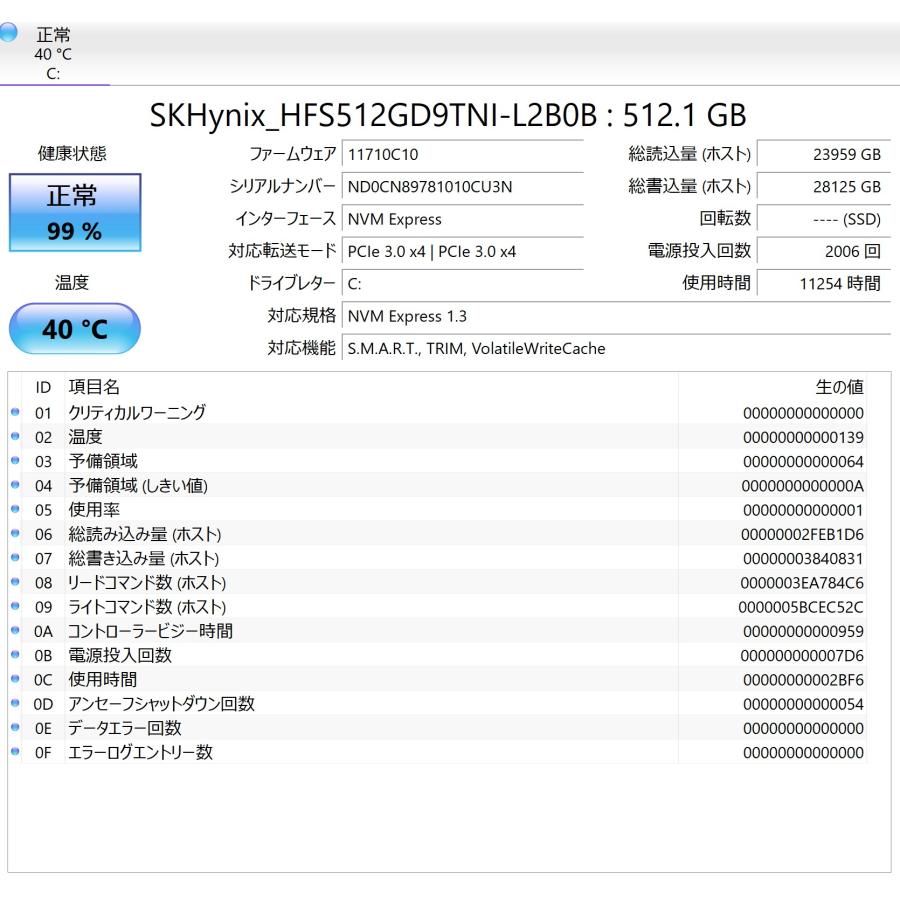Click total host reads value 23959 GB
The width and height of the screenshot is (900, 900).
click(824, 154)
